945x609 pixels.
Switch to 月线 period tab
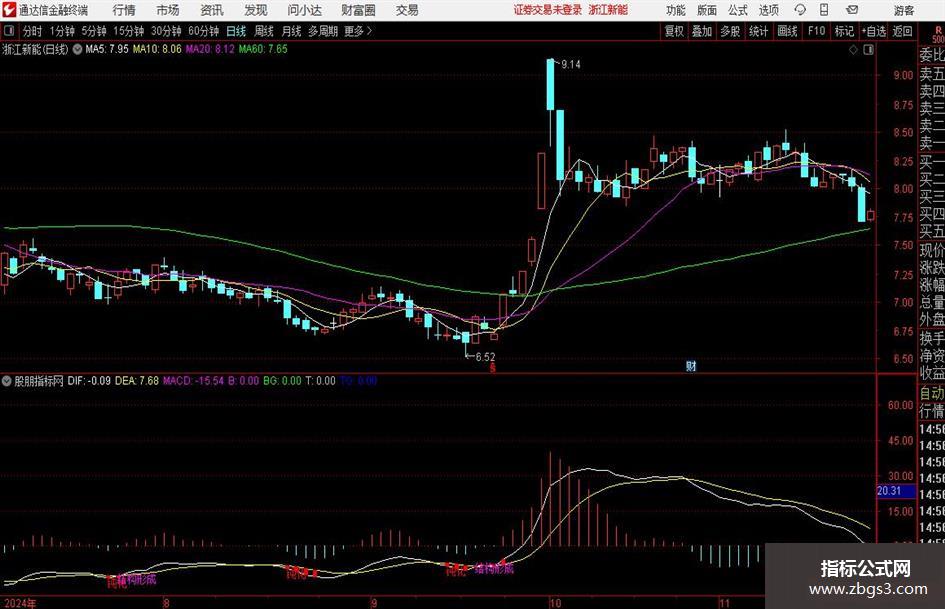tap(292, 31)
